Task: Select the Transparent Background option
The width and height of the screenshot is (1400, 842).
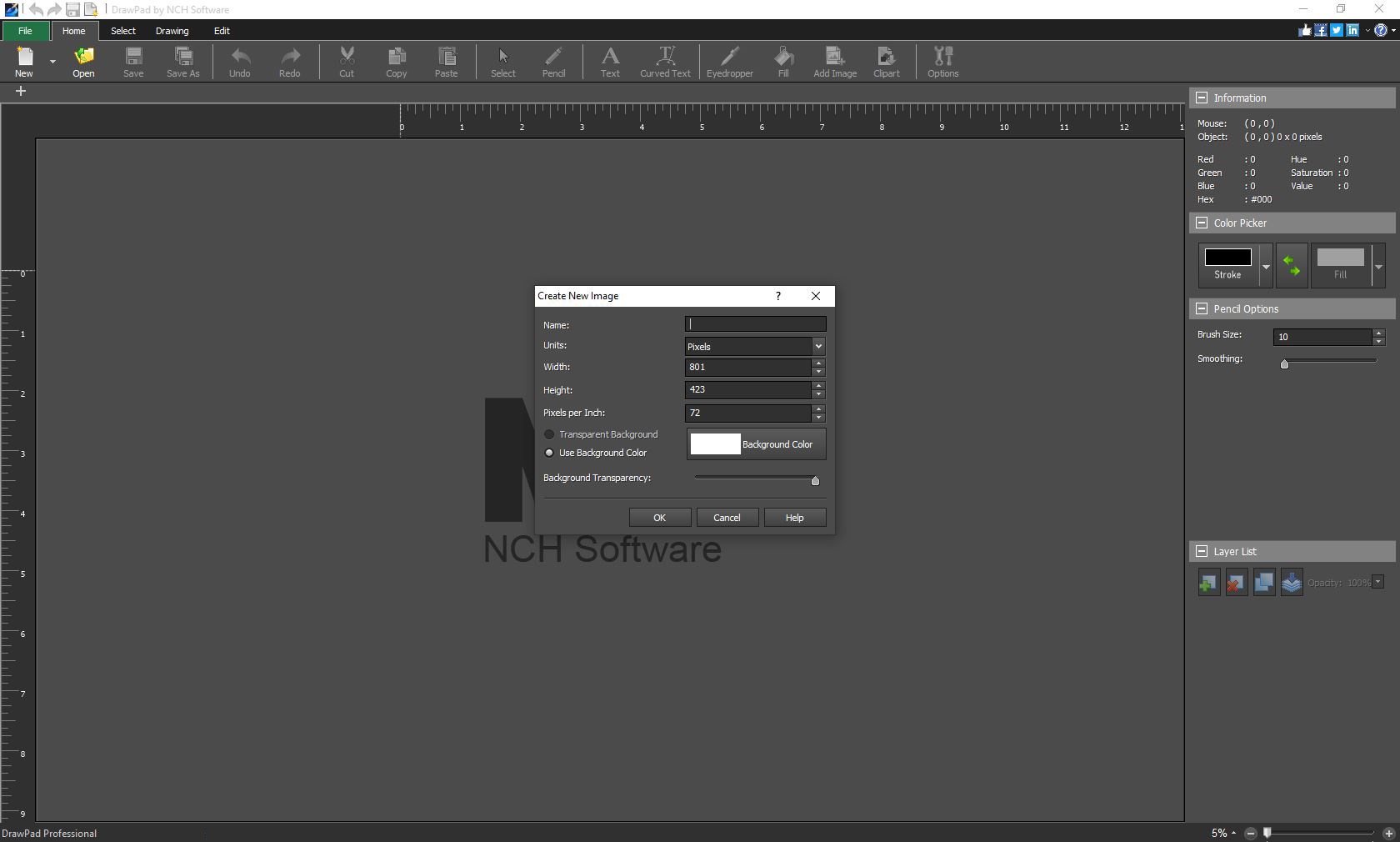Action: click(x=550, y=434)
